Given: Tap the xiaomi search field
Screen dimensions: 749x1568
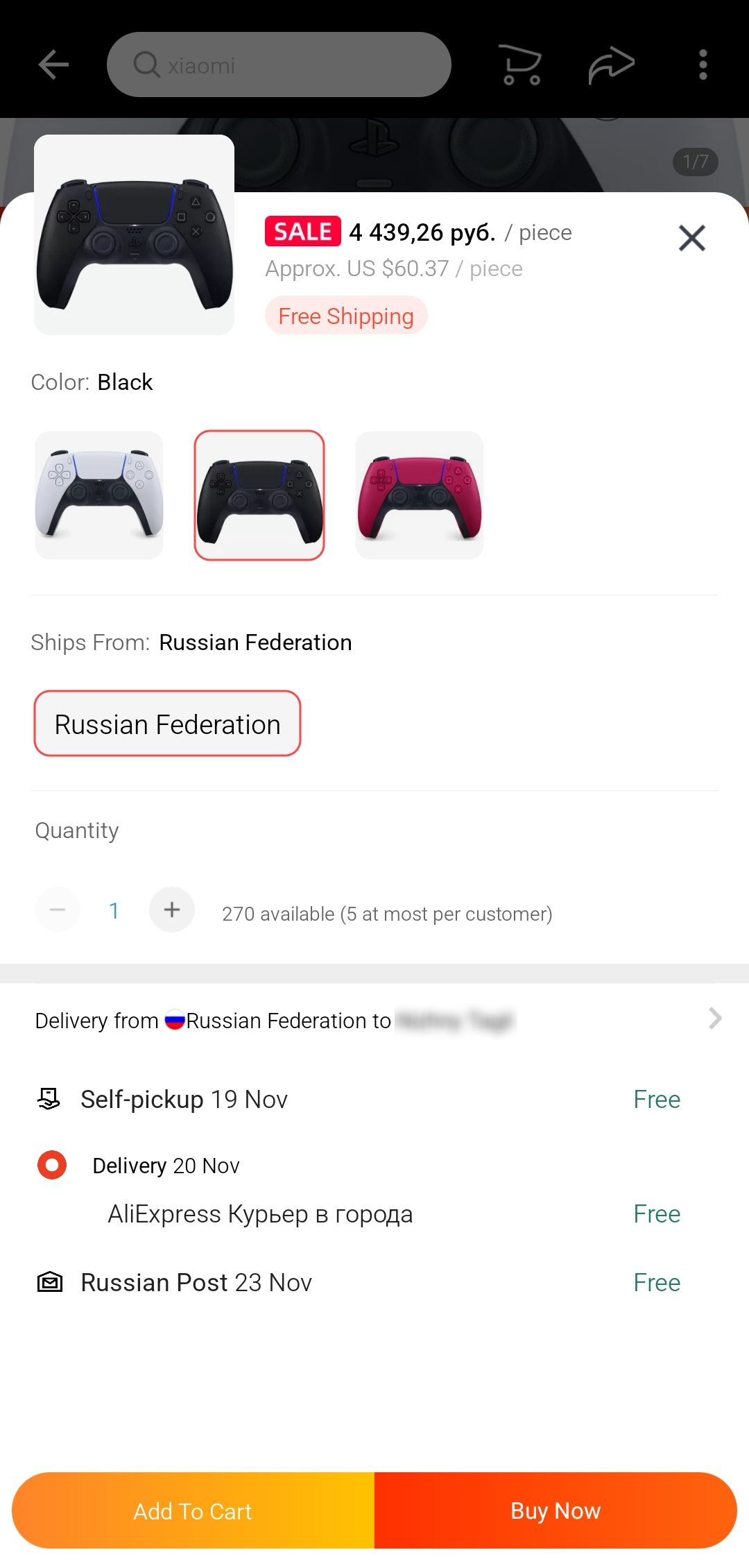Looking at the screenshot, I should [291, 65].
